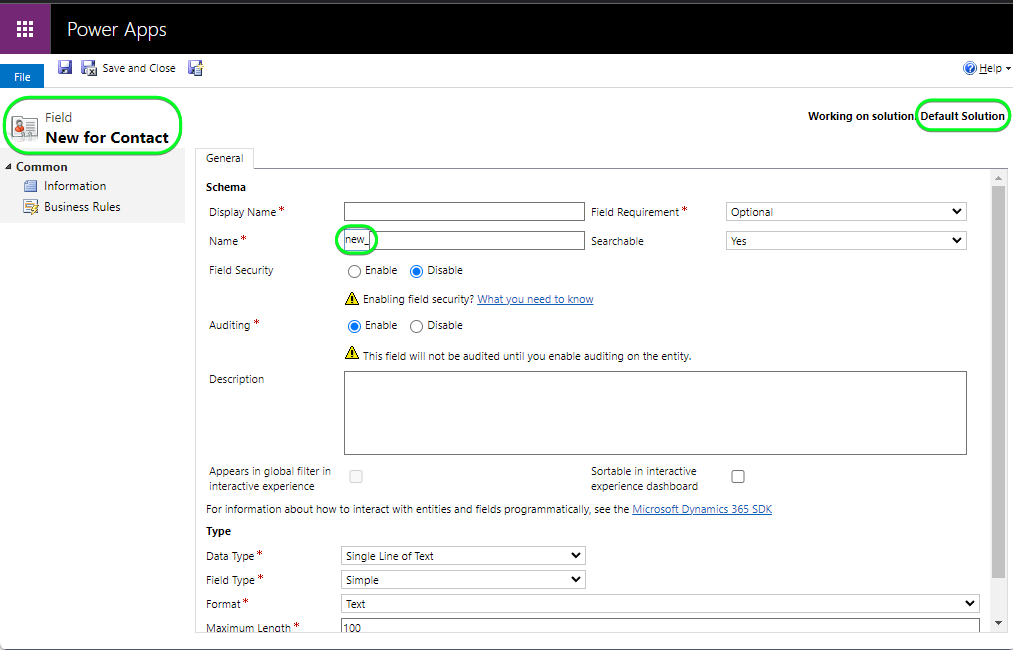Image resolution: width=1013 pixels, height=650 pixels.
Task: Open the Microsoft Dynamics 365 SDK link
Action: tap(702, 509)
